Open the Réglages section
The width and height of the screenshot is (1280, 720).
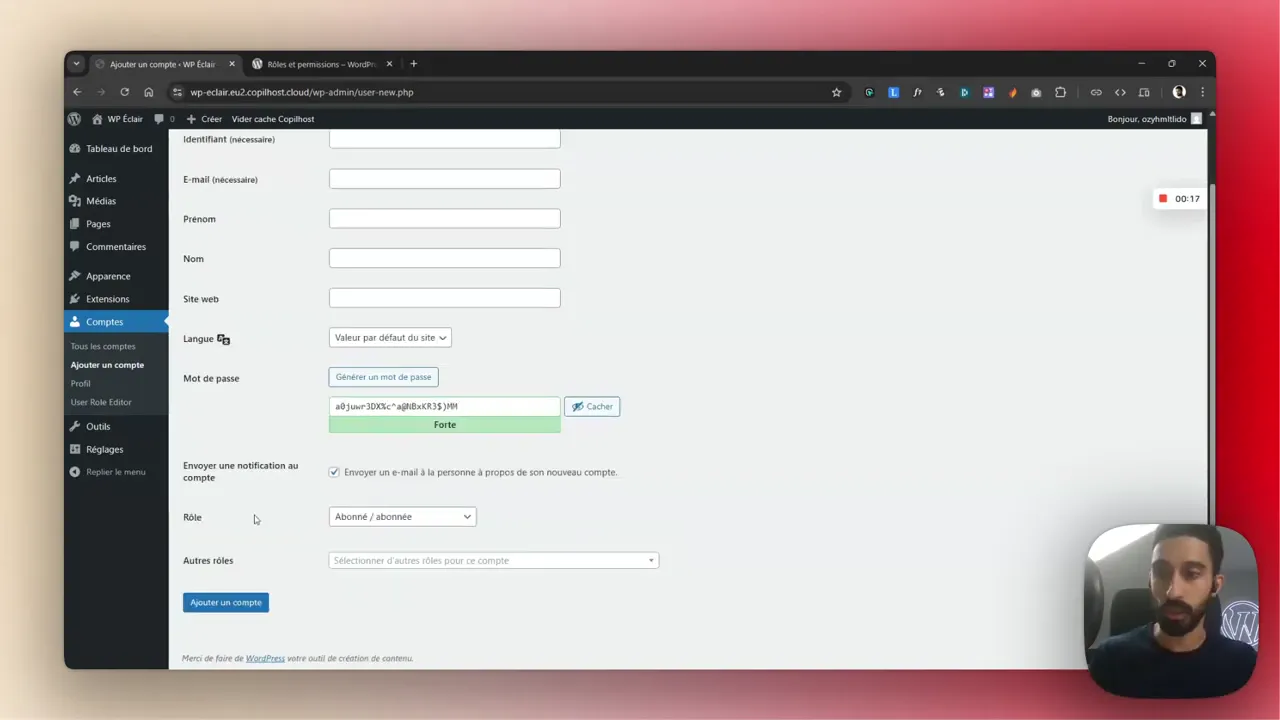104,449
